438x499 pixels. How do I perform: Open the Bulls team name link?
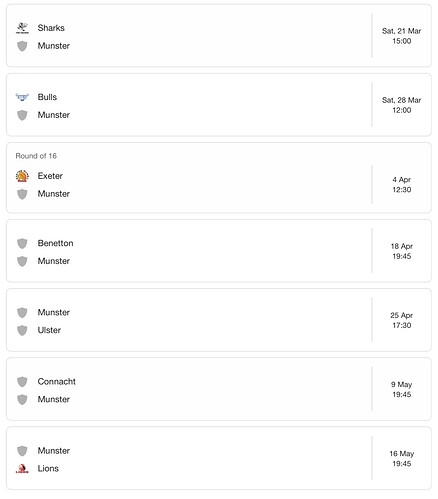point(47,97)
